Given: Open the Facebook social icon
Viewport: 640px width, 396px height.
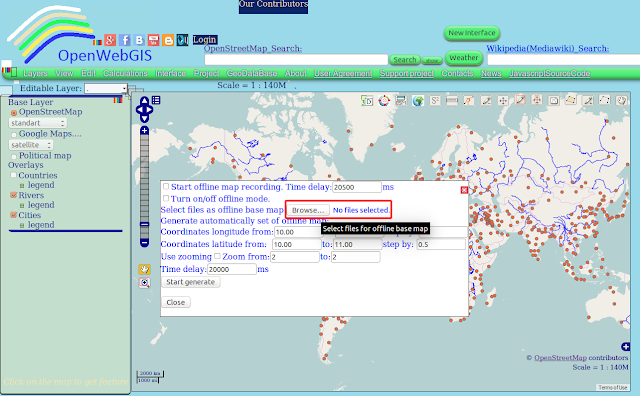Looking at the screenshot, I should point(125,40).
